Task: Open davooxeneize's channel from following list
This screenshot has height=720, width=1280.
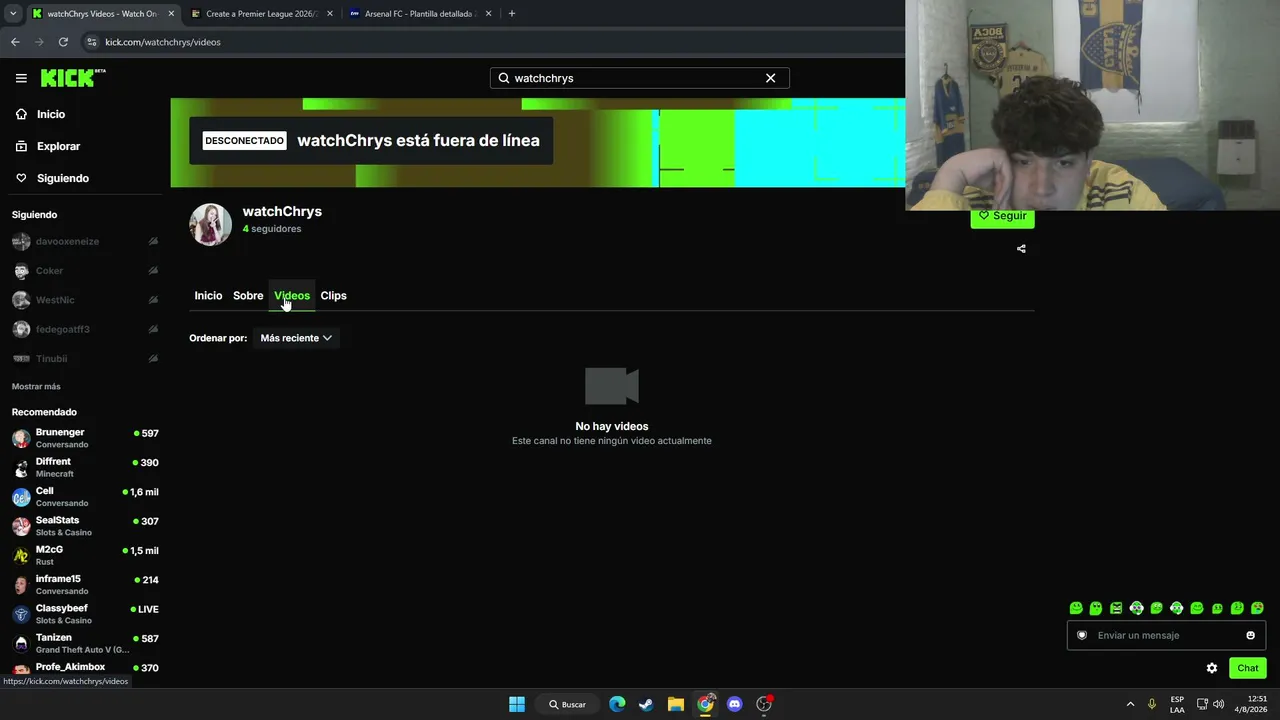Action: click(84, 241)
